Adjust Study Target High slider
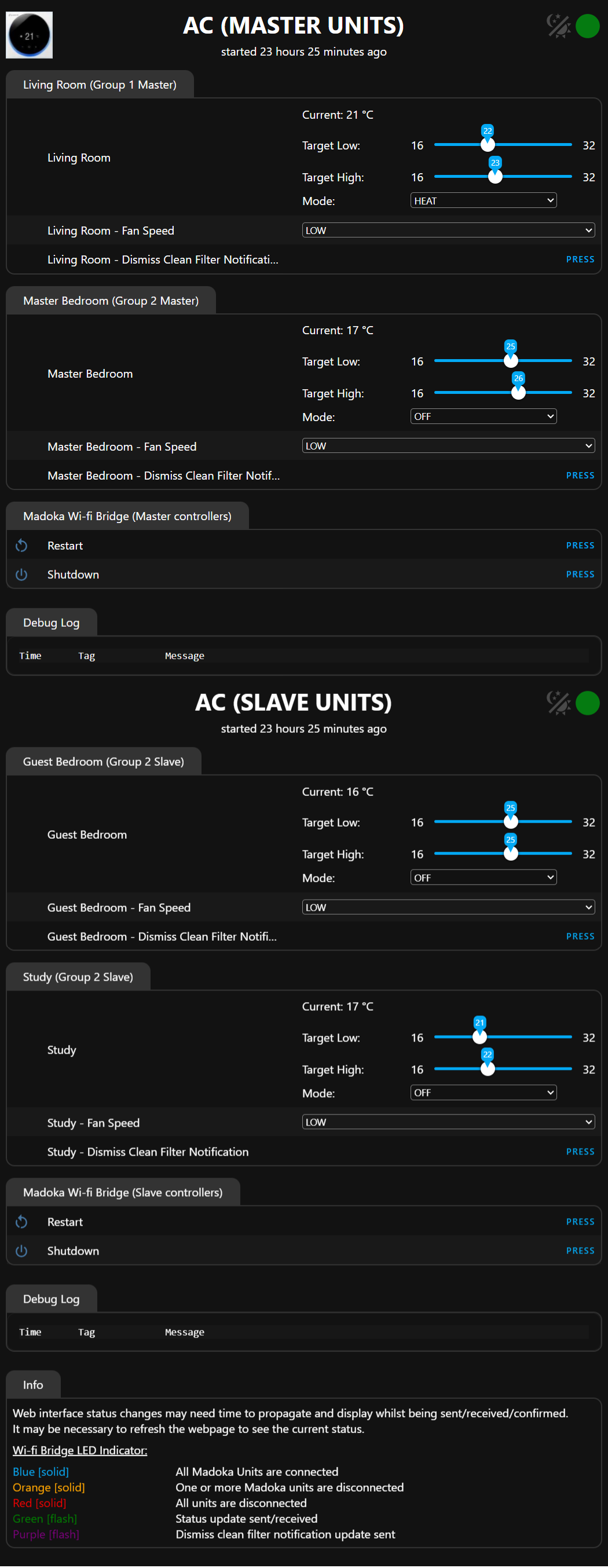The width and height of the screenshot is (608, 1568). 503,1068
